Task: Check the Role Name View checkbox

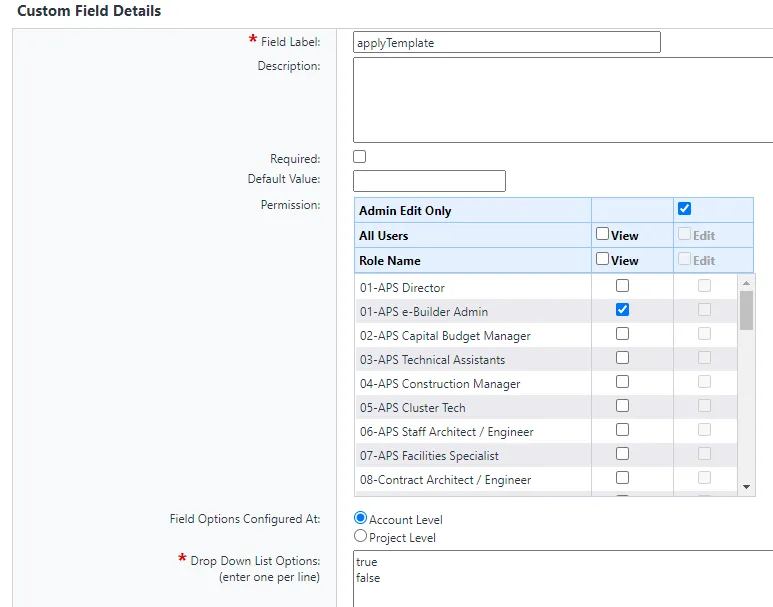Action: point(602,259)
